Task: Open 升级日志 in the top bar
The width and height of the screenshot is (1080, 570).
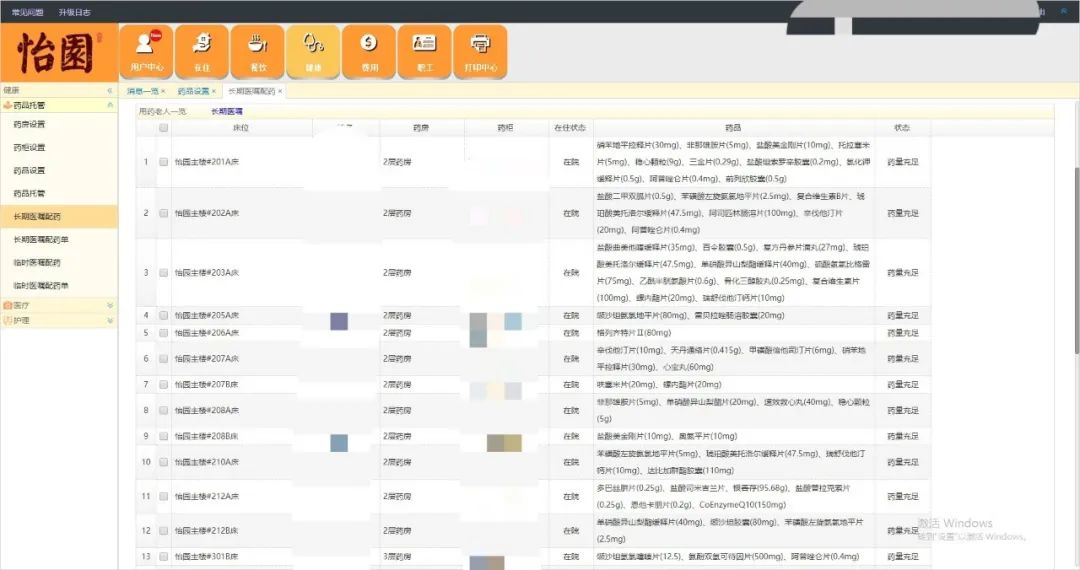Action: [74, 12]
